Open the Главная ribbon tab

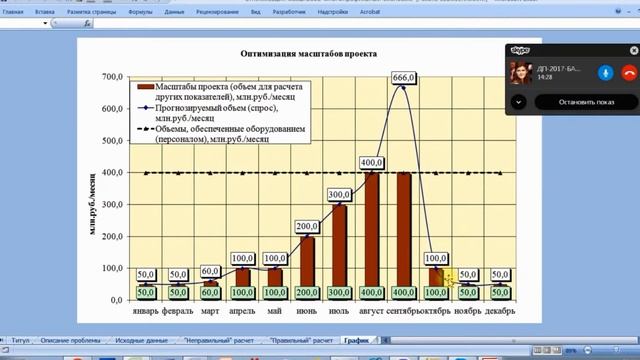(13, 12)
